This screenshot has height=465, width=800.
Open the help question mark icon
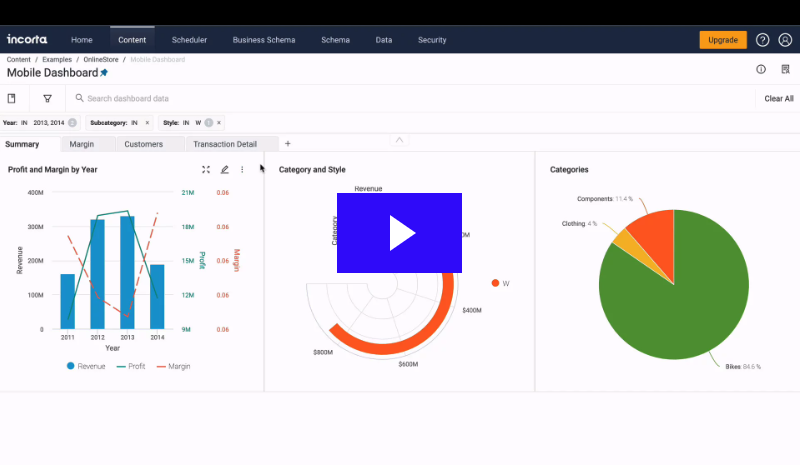(x=762, y=40)
